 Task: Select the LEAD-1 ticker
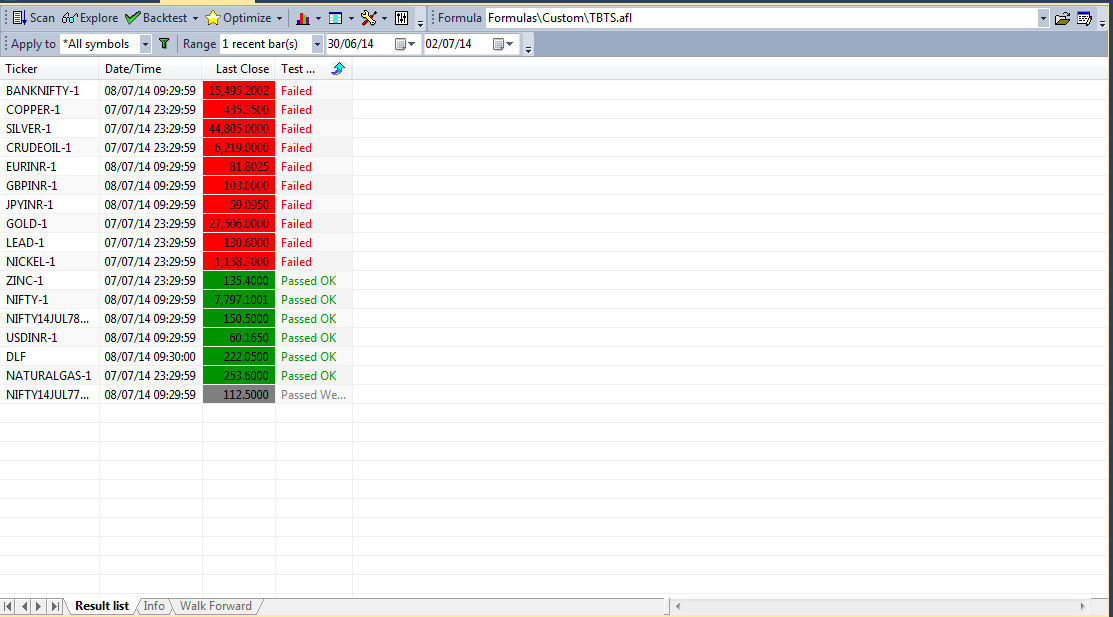click(25, 243)
